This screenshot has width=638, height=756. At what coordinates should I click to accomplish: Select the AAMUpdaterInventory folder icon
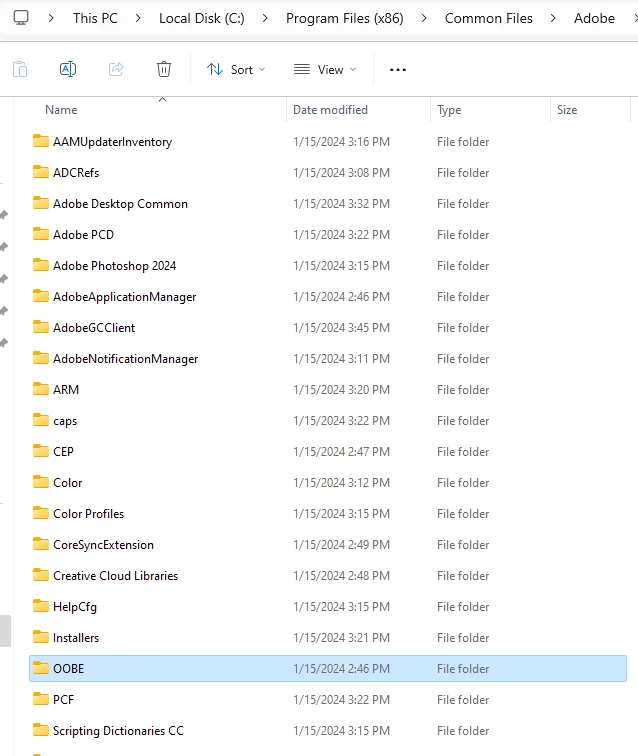(x=41, y=141)
